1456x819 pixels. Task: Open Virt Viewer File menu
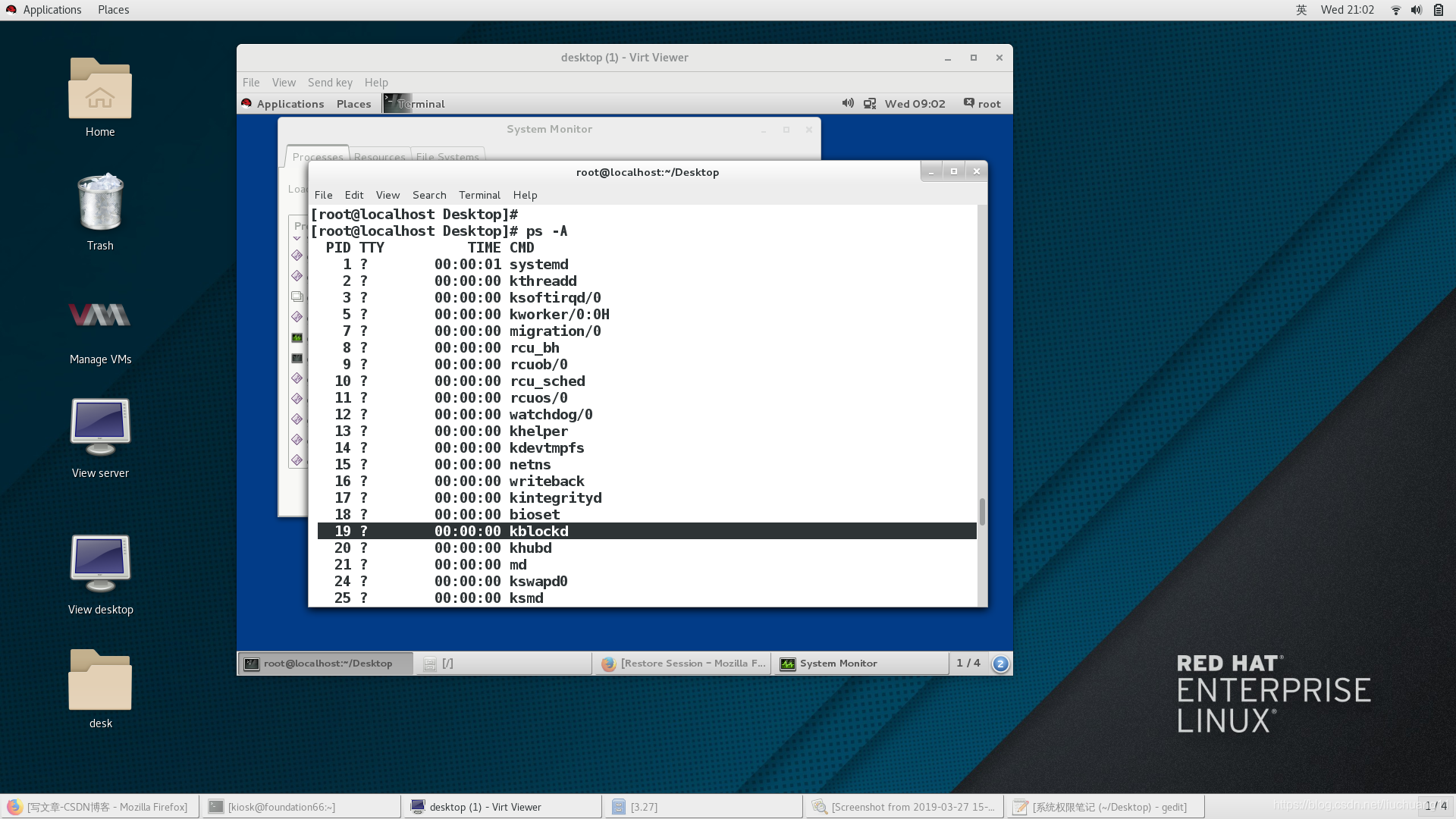251,83
